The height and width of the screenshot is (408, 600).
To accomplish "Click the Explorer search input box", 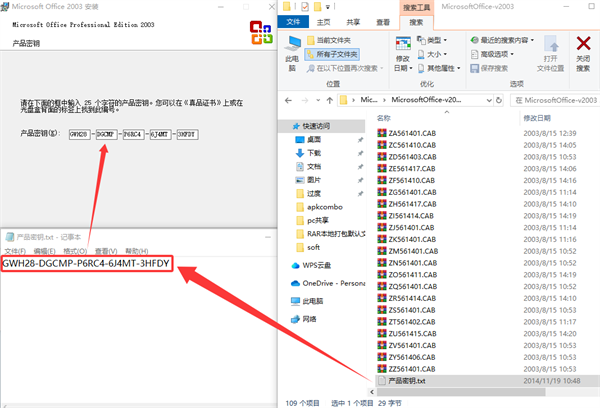I will (556, 100).
